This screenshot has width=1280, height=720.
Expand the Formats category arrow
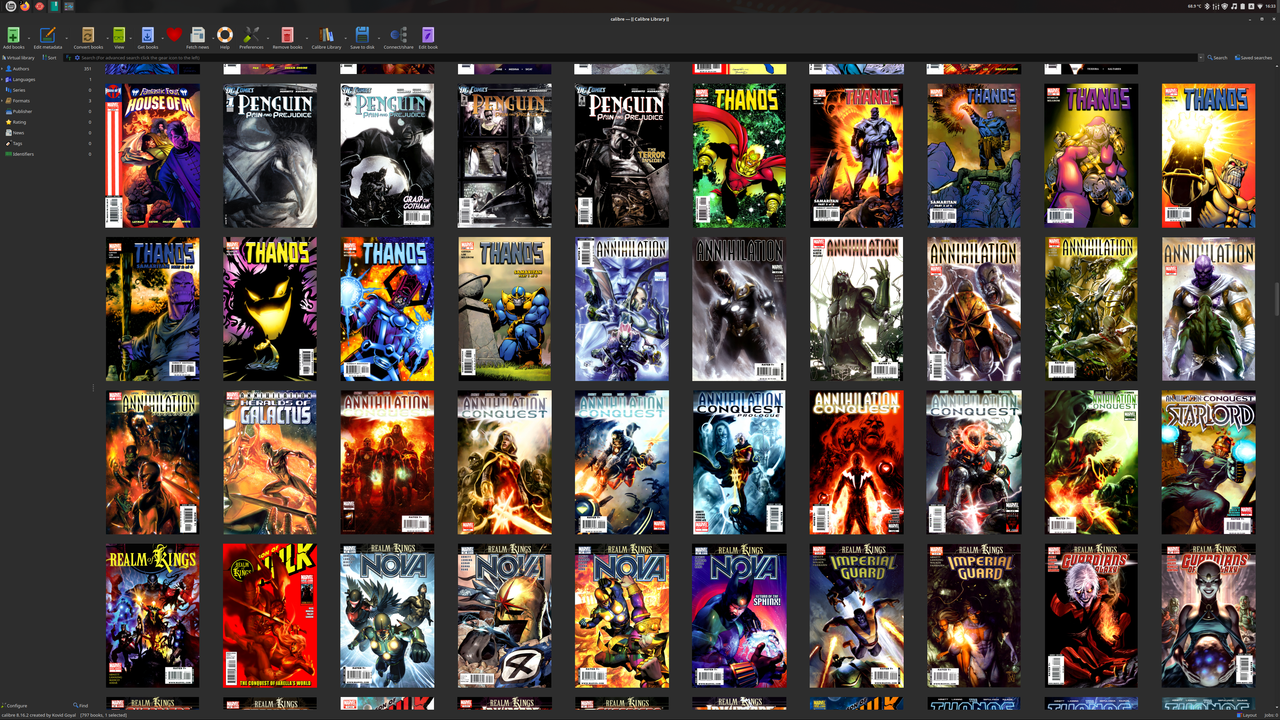pyautogui.click(x=3, y=101)
